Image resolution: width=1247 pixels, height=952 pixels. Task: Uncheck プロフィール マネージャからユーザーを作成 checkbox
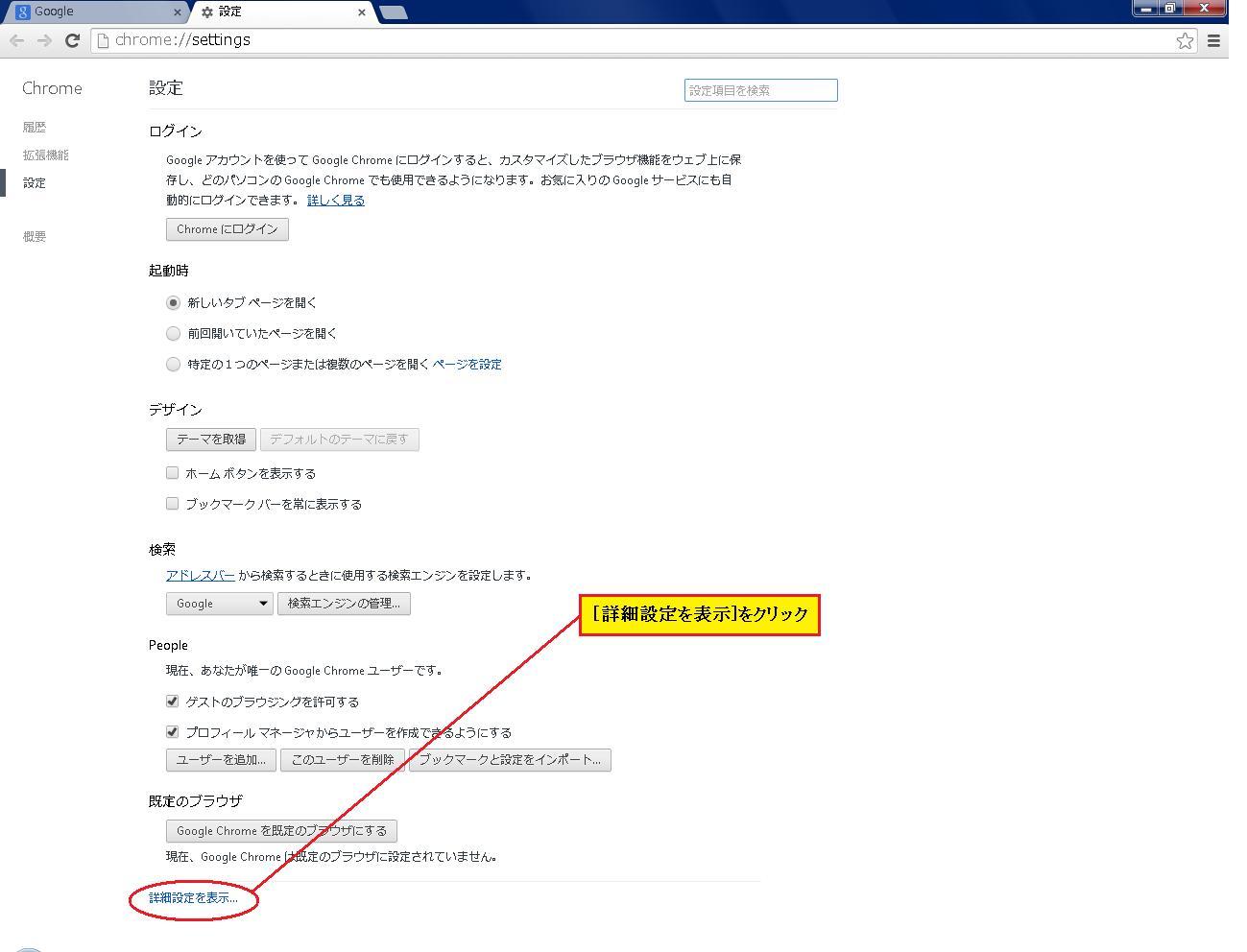(x=173, y=732)
